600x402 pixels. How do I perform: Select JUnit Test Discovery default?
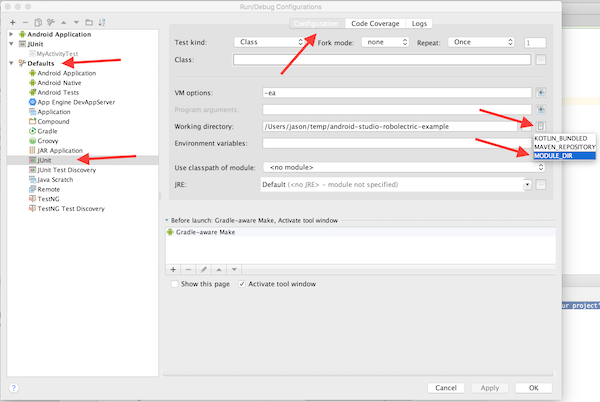67,170
